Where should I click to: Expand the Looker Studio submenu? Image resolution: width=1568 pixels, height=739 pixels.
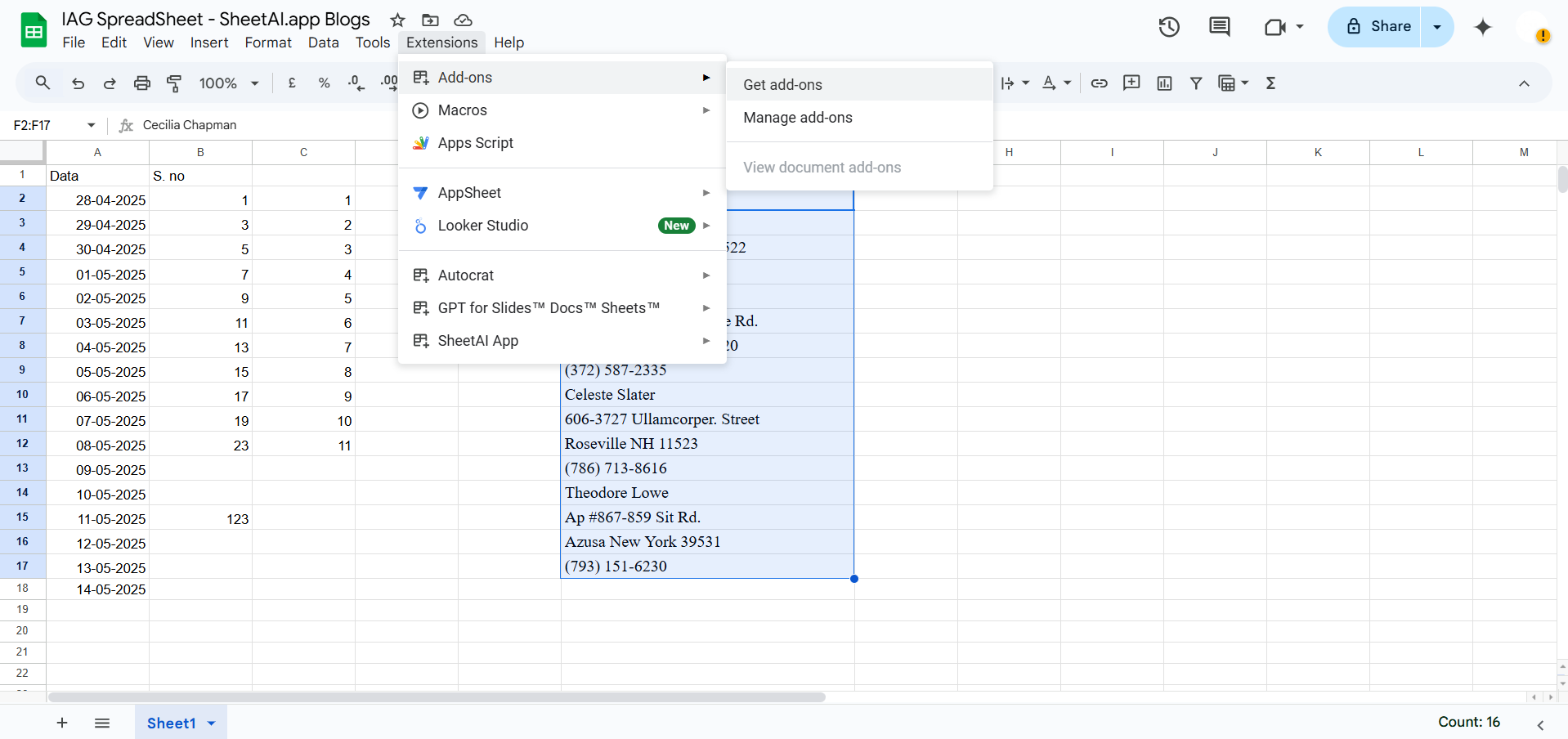click(x=562, y=226)
